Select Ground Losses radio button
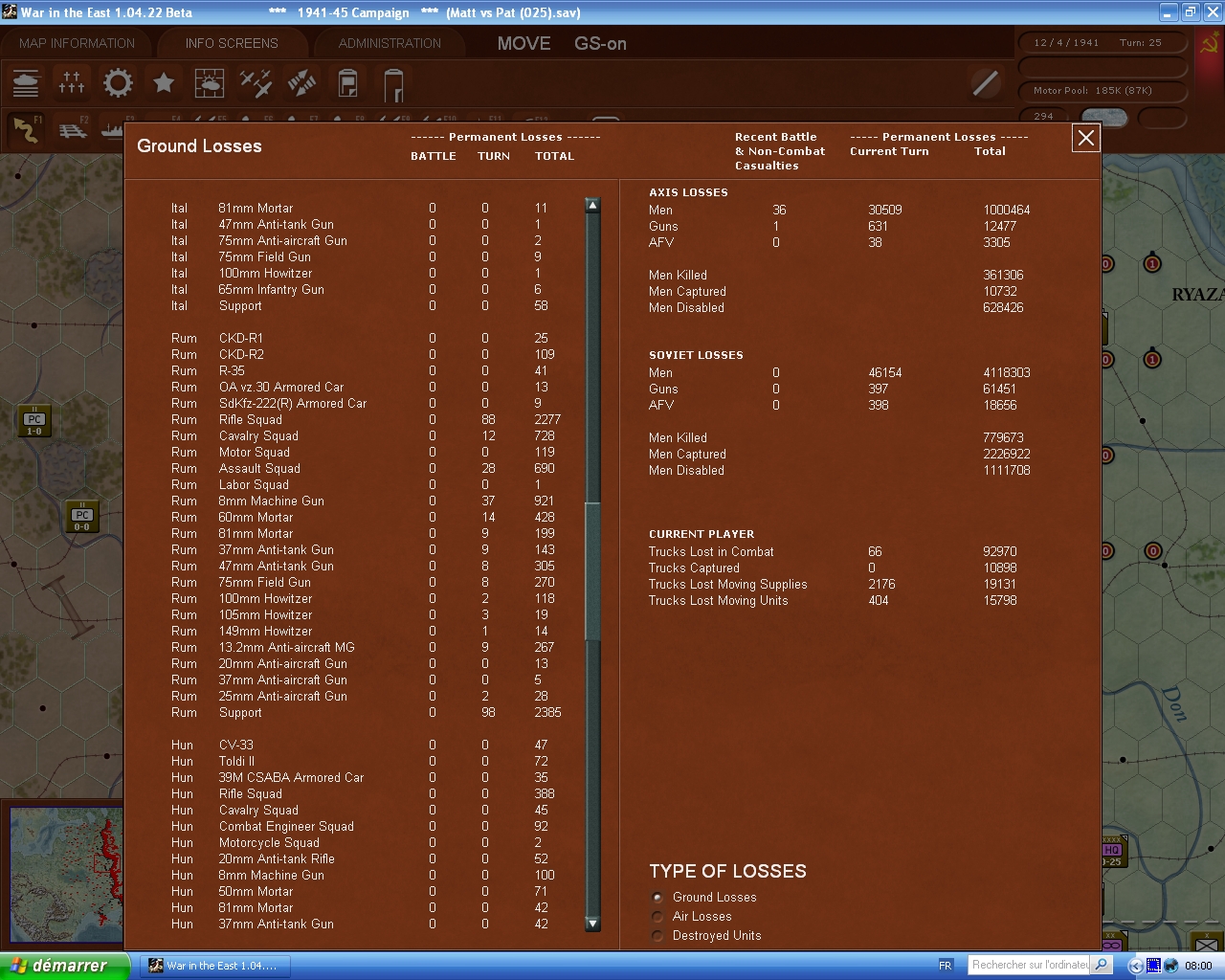The image size is (1225, 980). (x=657, y=898)
